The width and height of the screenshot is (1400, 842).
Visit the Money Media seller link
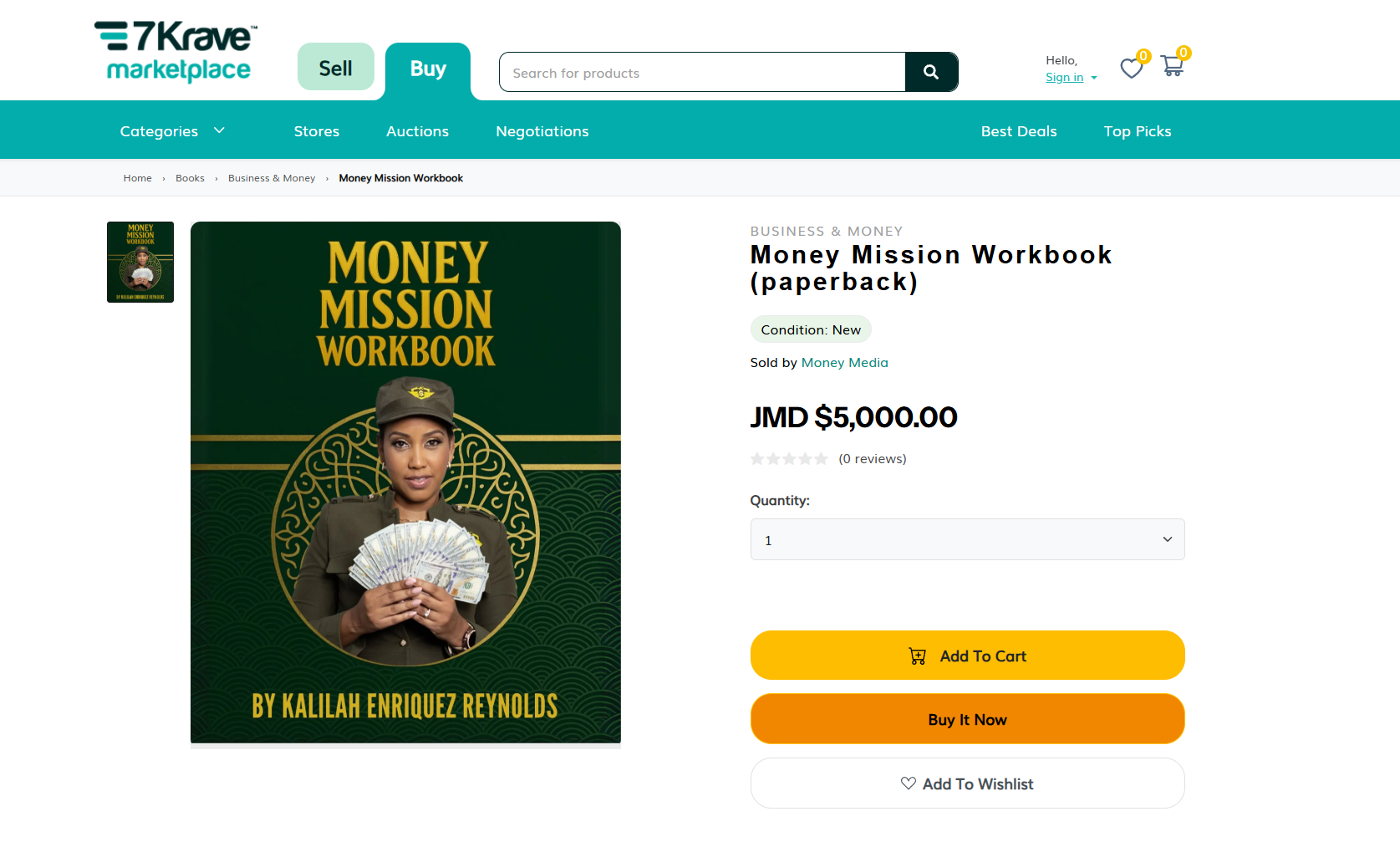pyautogui.click(x=844, y=363)
